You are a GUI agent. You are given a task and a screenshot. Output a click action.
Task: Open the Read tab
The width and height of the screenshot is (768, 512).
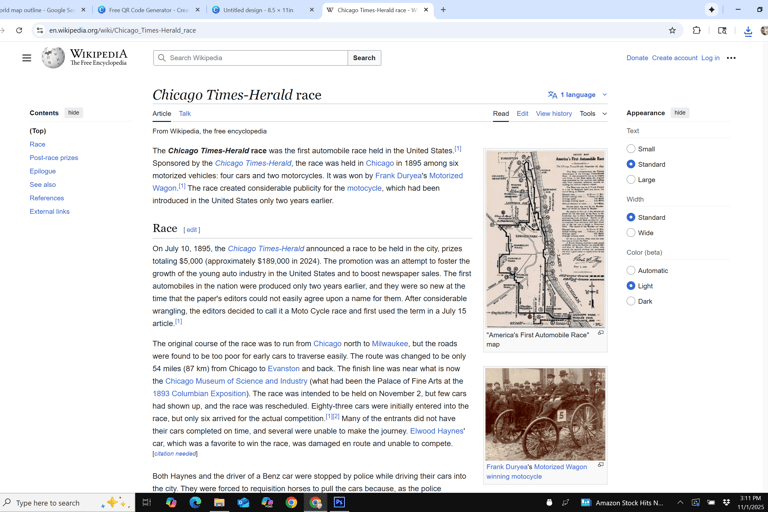501,113
